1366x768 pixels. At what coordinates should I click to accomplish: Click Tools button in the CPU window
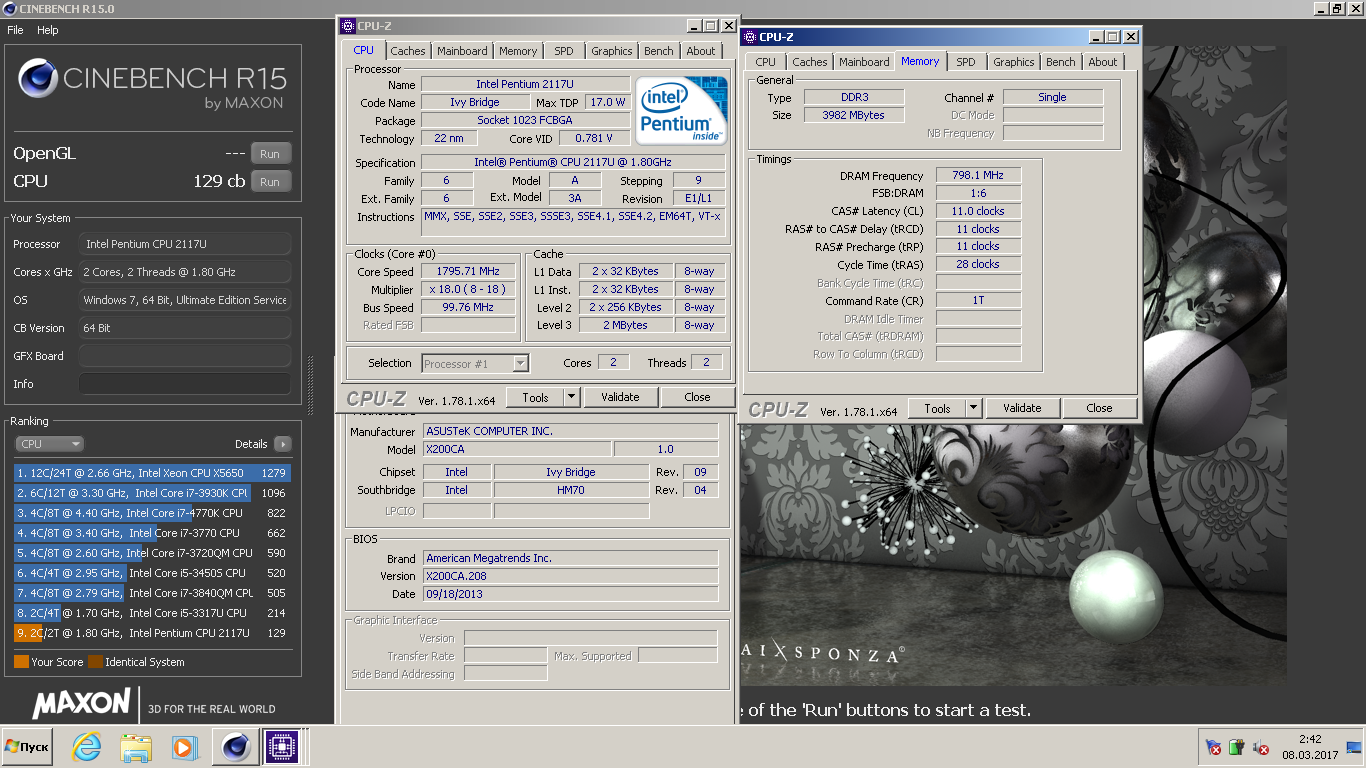coord(535,397)
